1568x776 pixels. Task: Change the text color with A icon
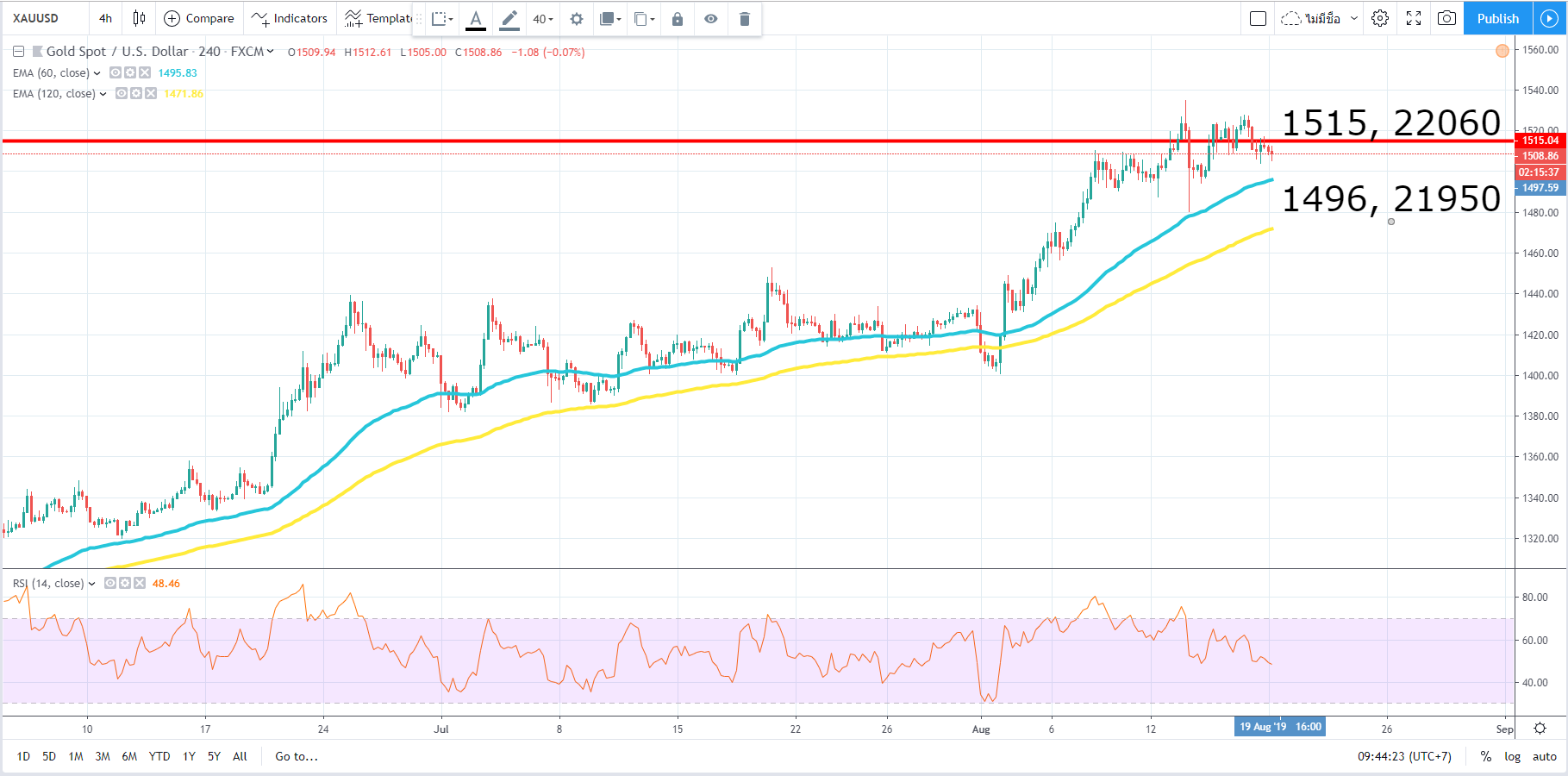(x=475, y=19)
